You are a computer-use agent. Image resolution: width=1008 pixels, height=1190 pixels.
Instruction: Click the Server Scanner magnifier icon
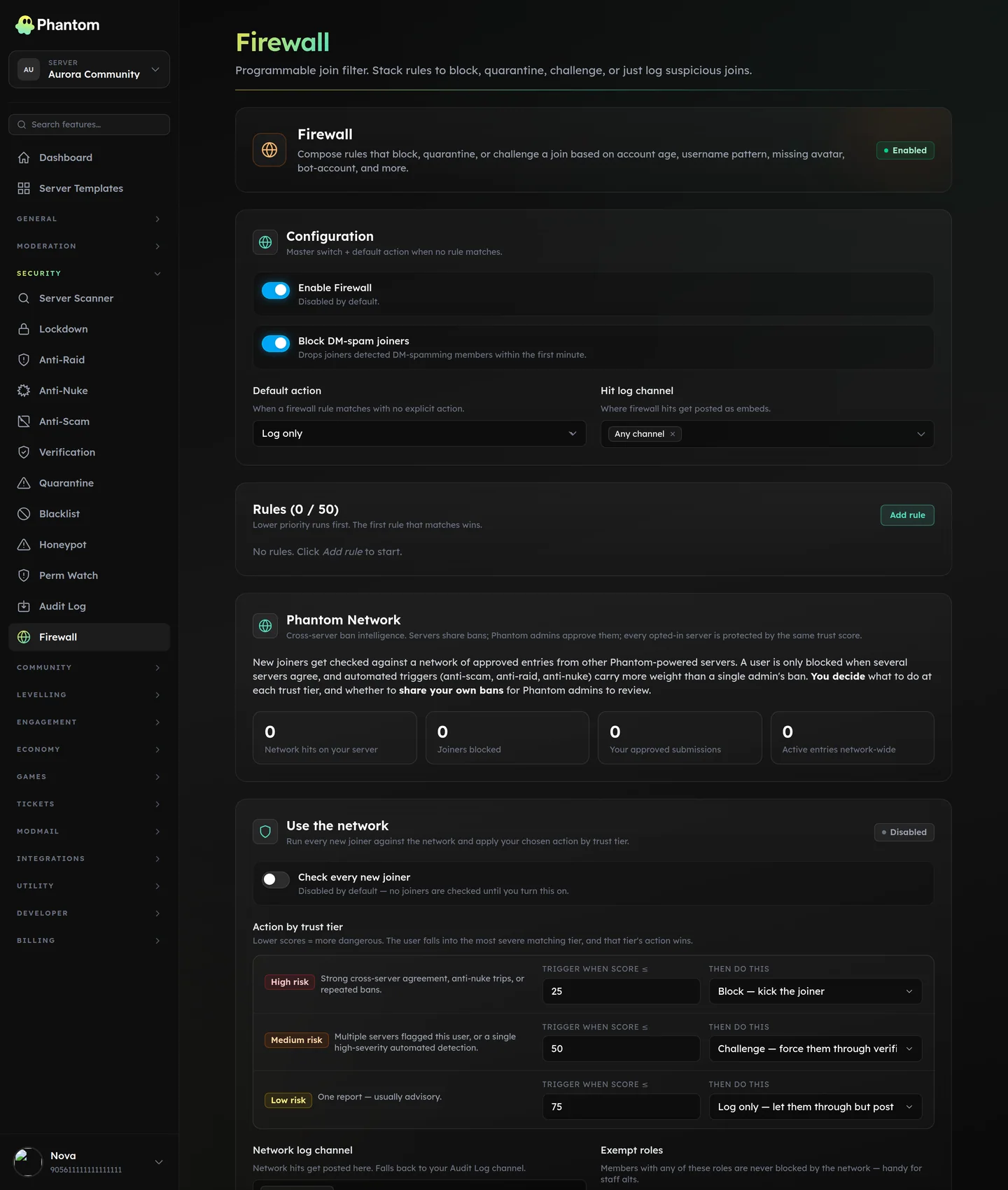click(24, 298)
